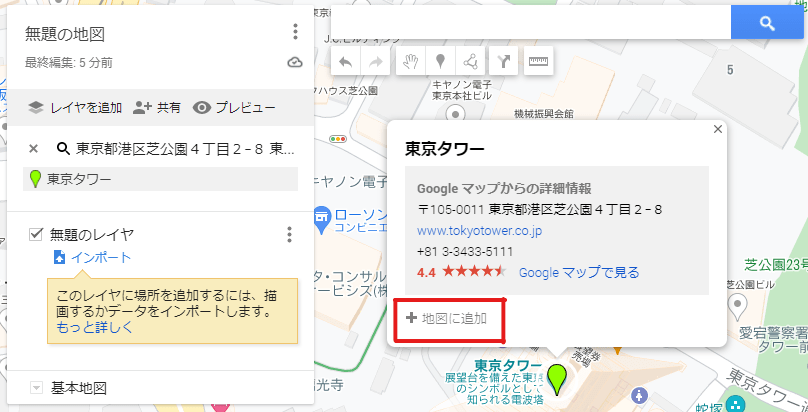Open the 共有 share option

157,108
